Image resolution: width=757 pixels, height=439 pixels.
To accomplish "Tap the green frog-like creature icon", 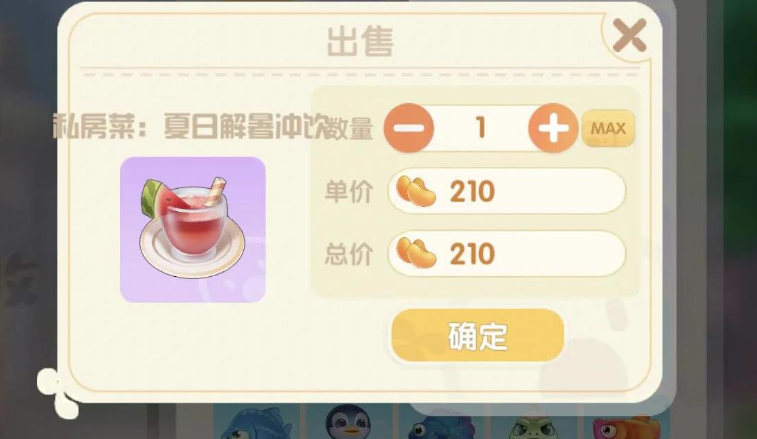I will click(534, 427).
